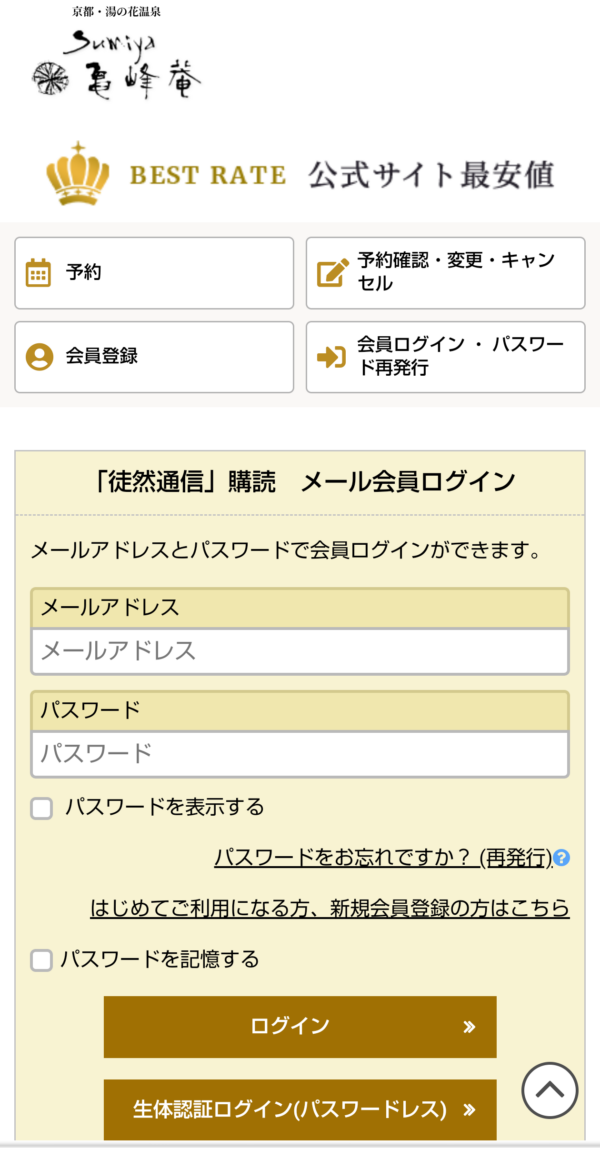Click the blue help question mark icon

pos(563,857)
